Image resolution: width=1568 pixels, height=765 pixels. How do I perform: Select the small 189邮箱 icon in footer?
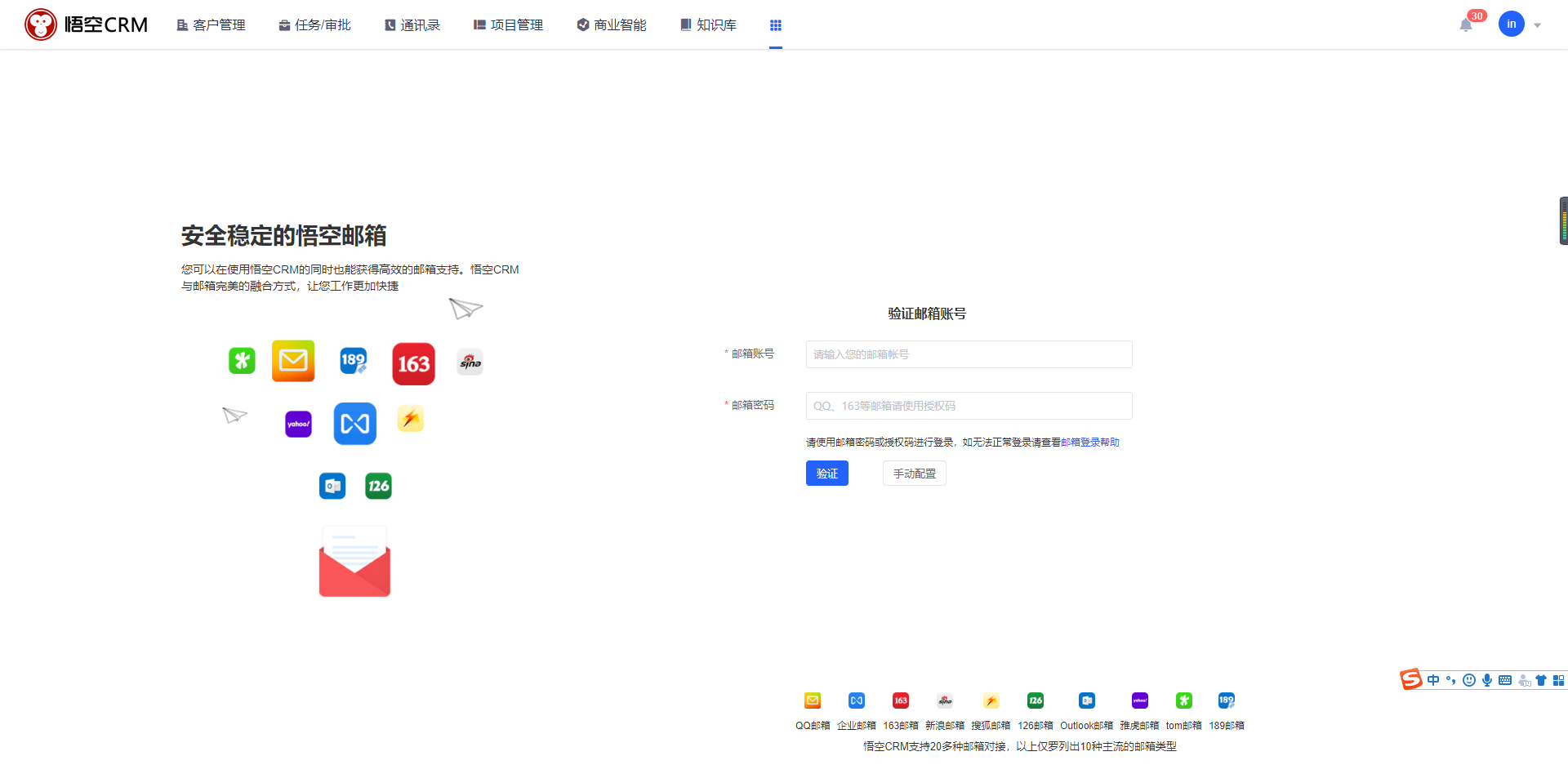1227,701
